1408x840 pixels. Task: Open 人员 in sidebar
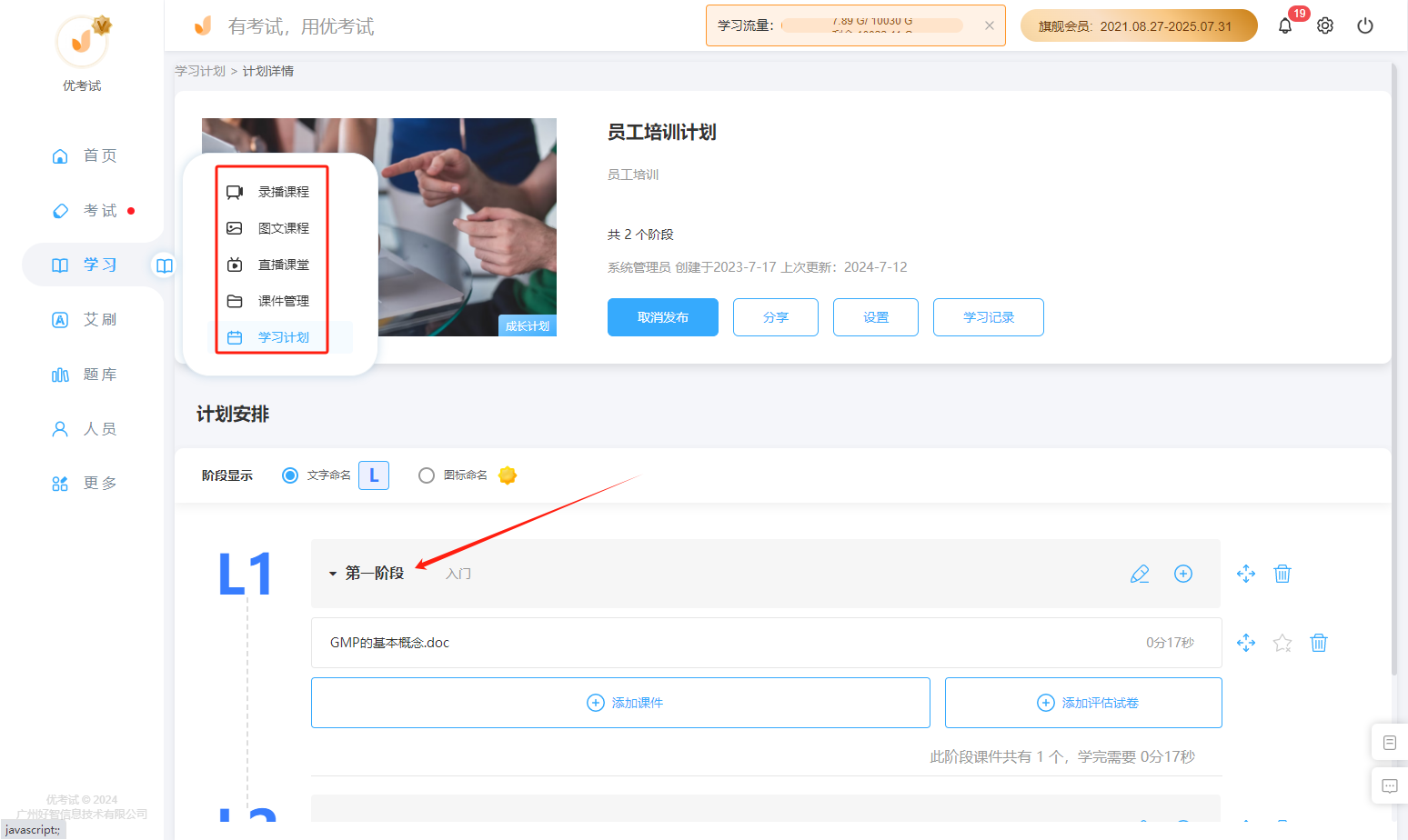click(84, 428)
